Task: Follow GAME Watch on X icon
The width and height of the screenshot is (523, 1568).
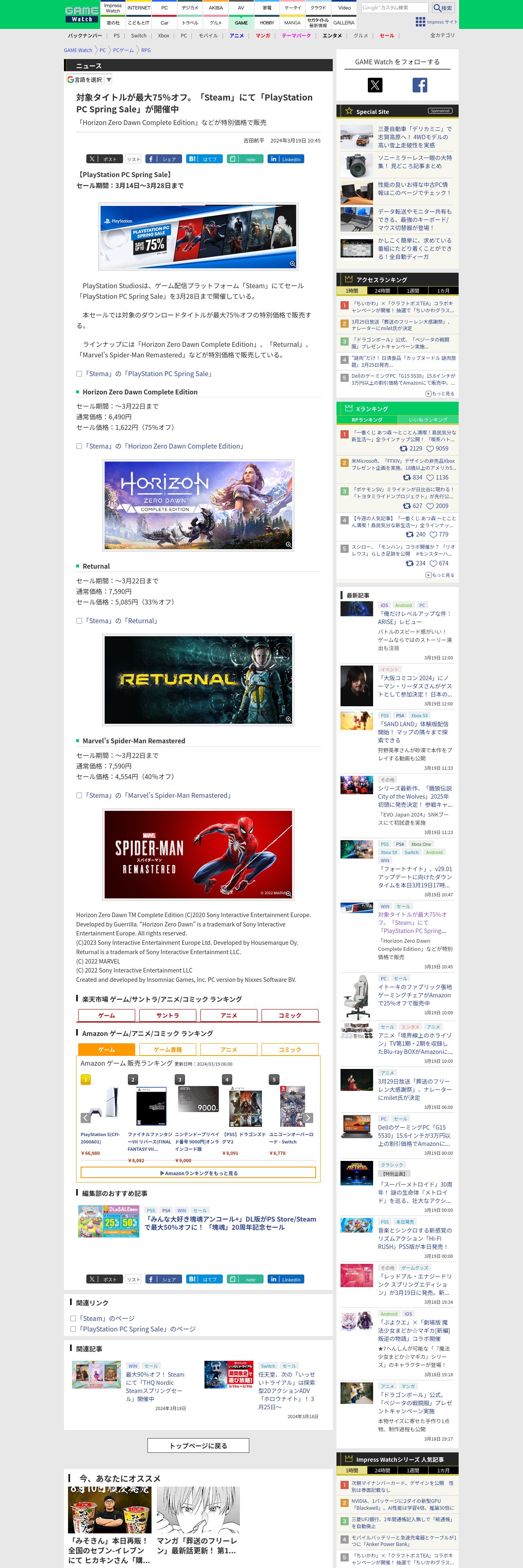Action: [375, 85]
